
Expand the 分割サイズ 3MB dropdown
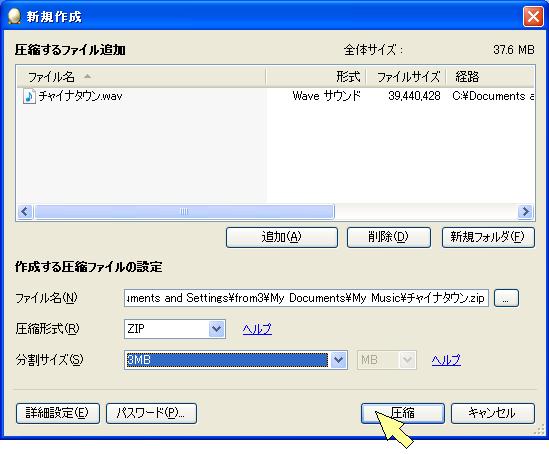pyautogui.click(x=338, y=360)
